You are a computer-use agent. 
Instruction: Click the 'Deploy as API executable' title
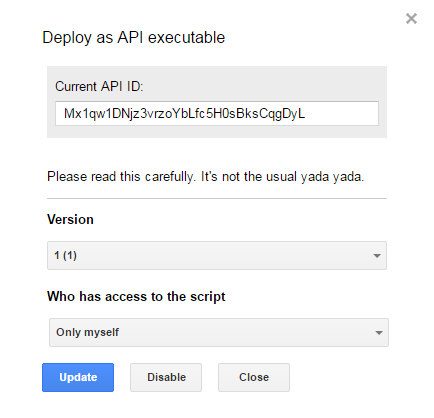click(x=134, y=37)
